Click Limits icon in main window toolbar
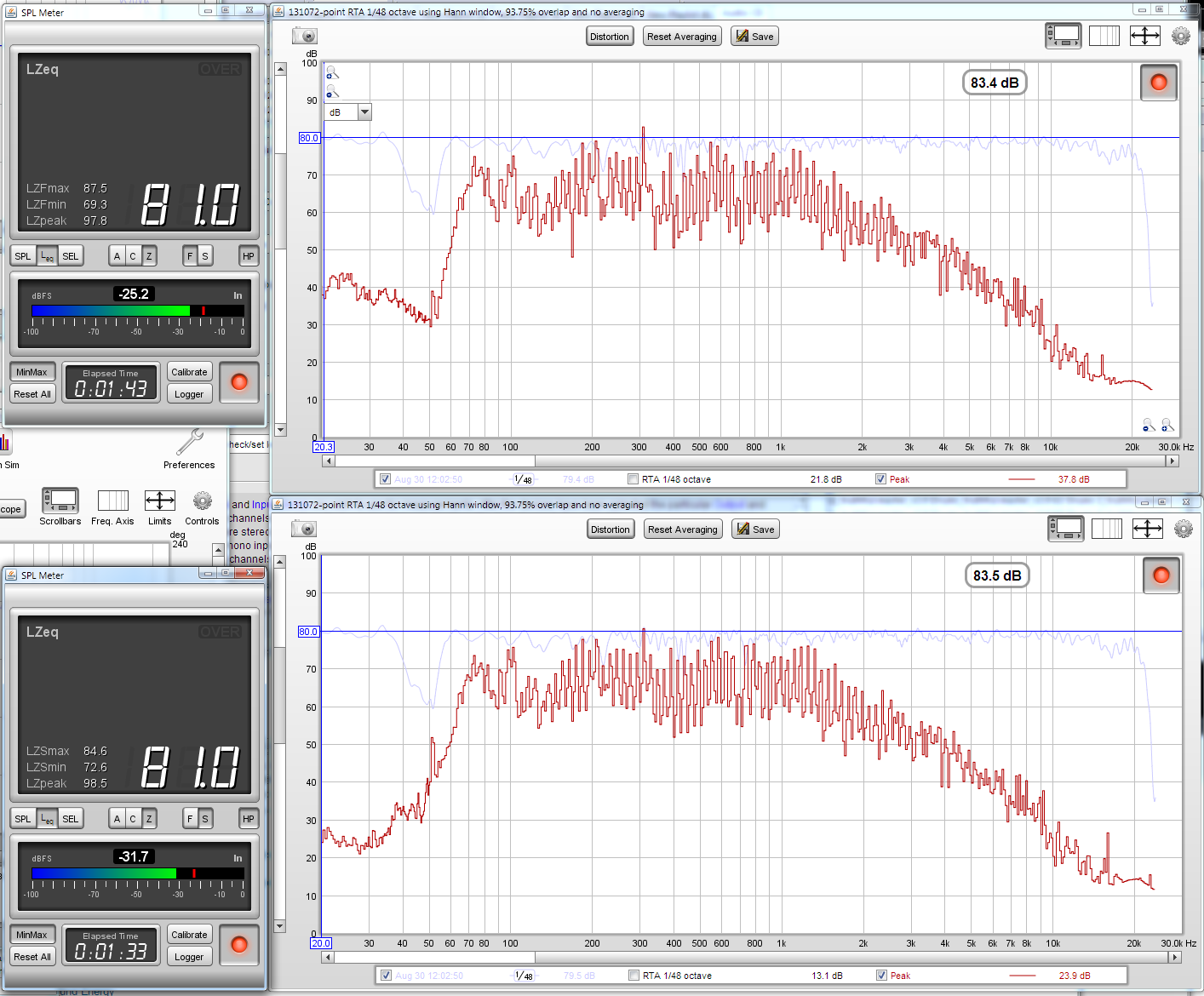Viewport: 1204px width, 996px height. pos(160,500)
